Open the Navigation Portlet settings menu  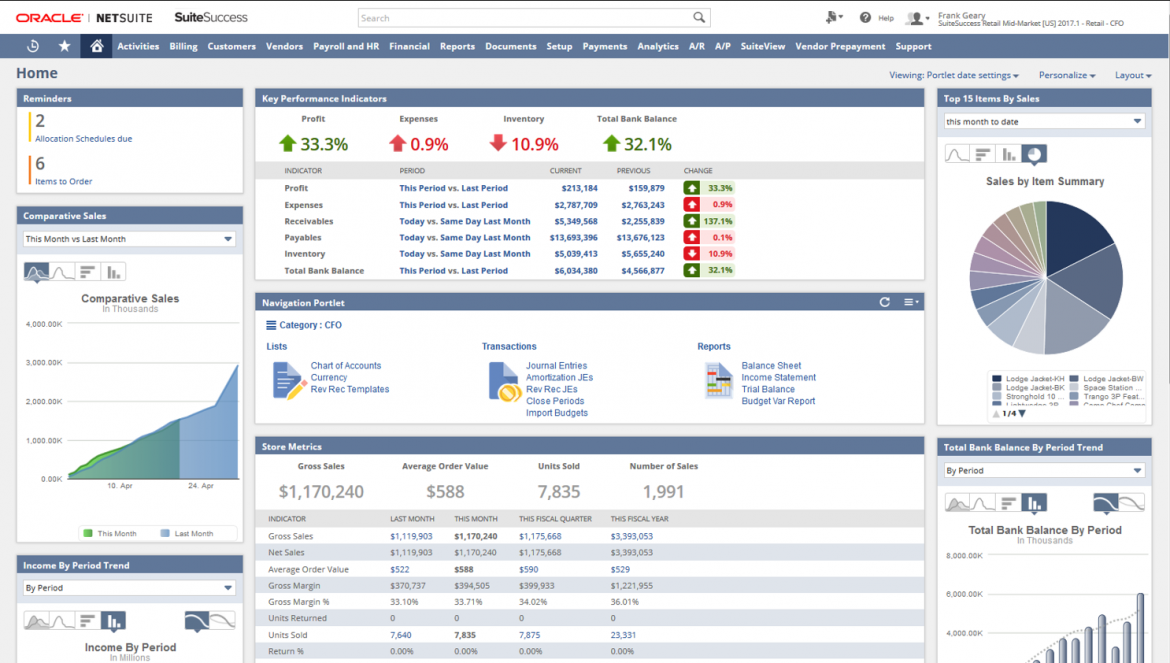(x=911, y=301)
